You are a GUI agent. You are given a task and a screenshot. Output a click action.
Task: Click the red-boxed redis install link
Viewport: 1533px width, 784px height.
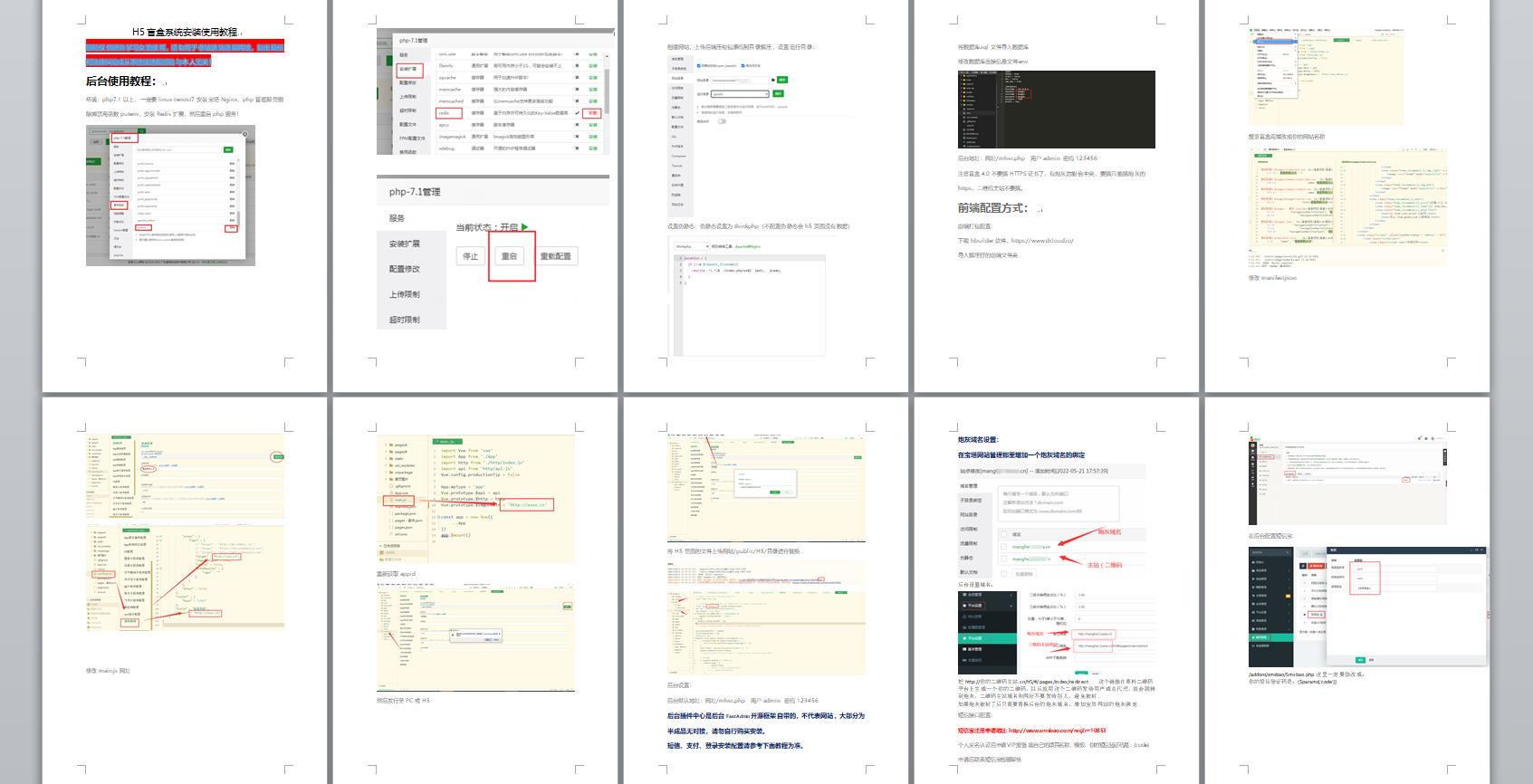click(593, 113)
